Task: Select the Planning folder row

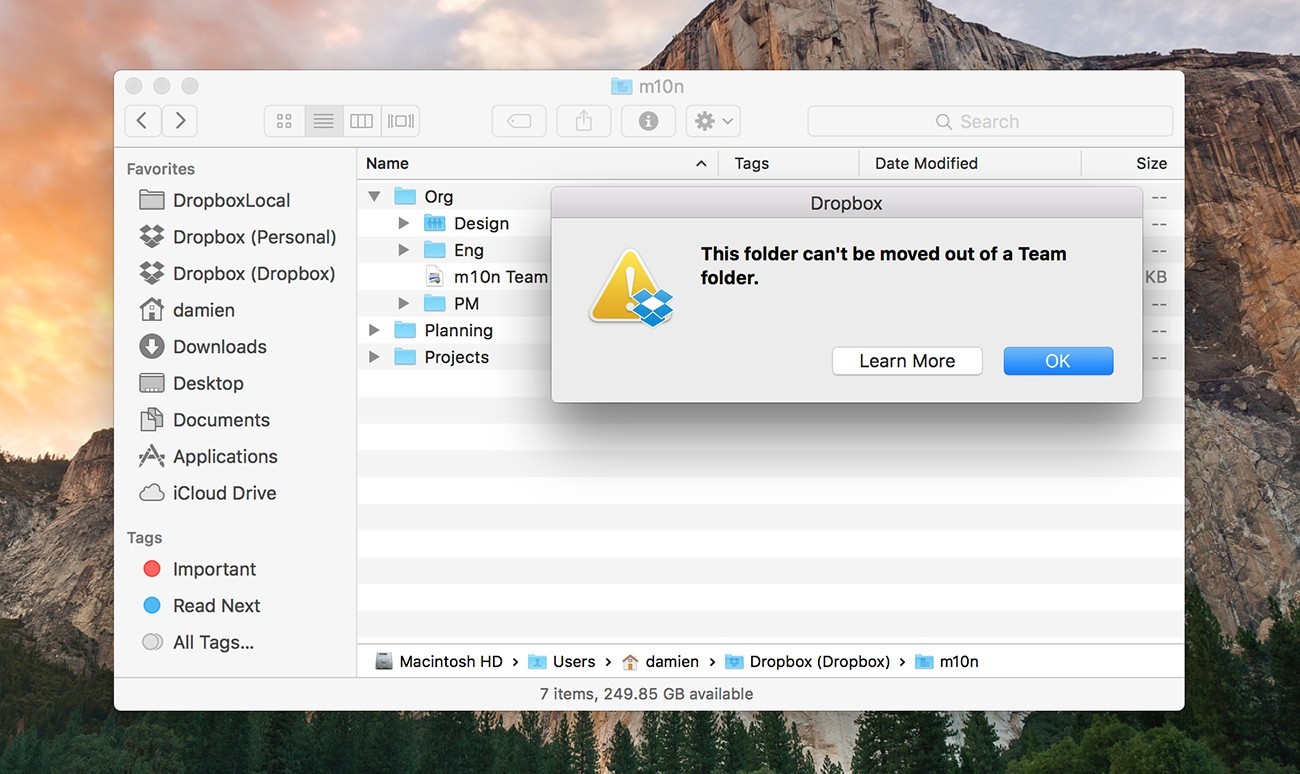Action: coord(455,330)
